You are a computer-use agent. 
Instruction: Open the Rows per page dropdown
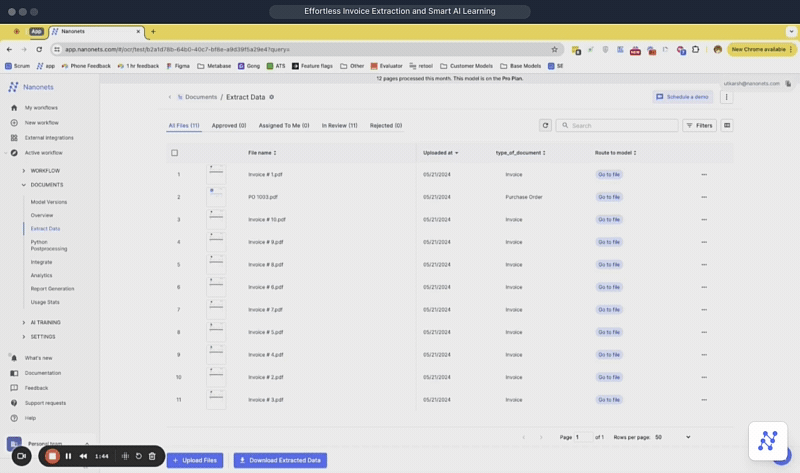click(674, 437)
